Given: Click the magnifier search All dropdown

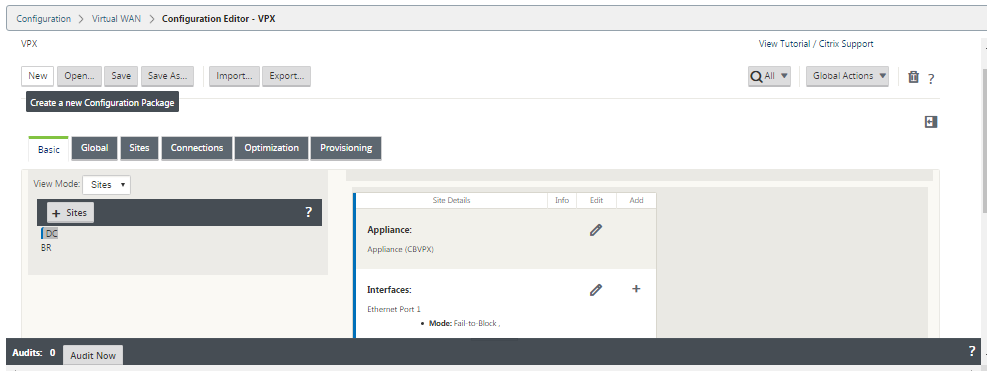Looking at the screenshot, I should 769,76.
